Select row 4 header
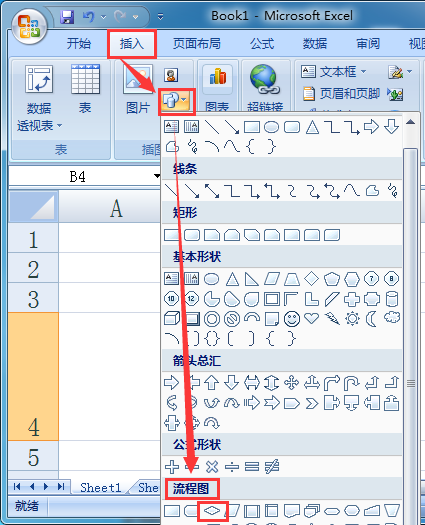Image resolution: width=425 pixels, height=525 pixels. [x=33, y=376]
